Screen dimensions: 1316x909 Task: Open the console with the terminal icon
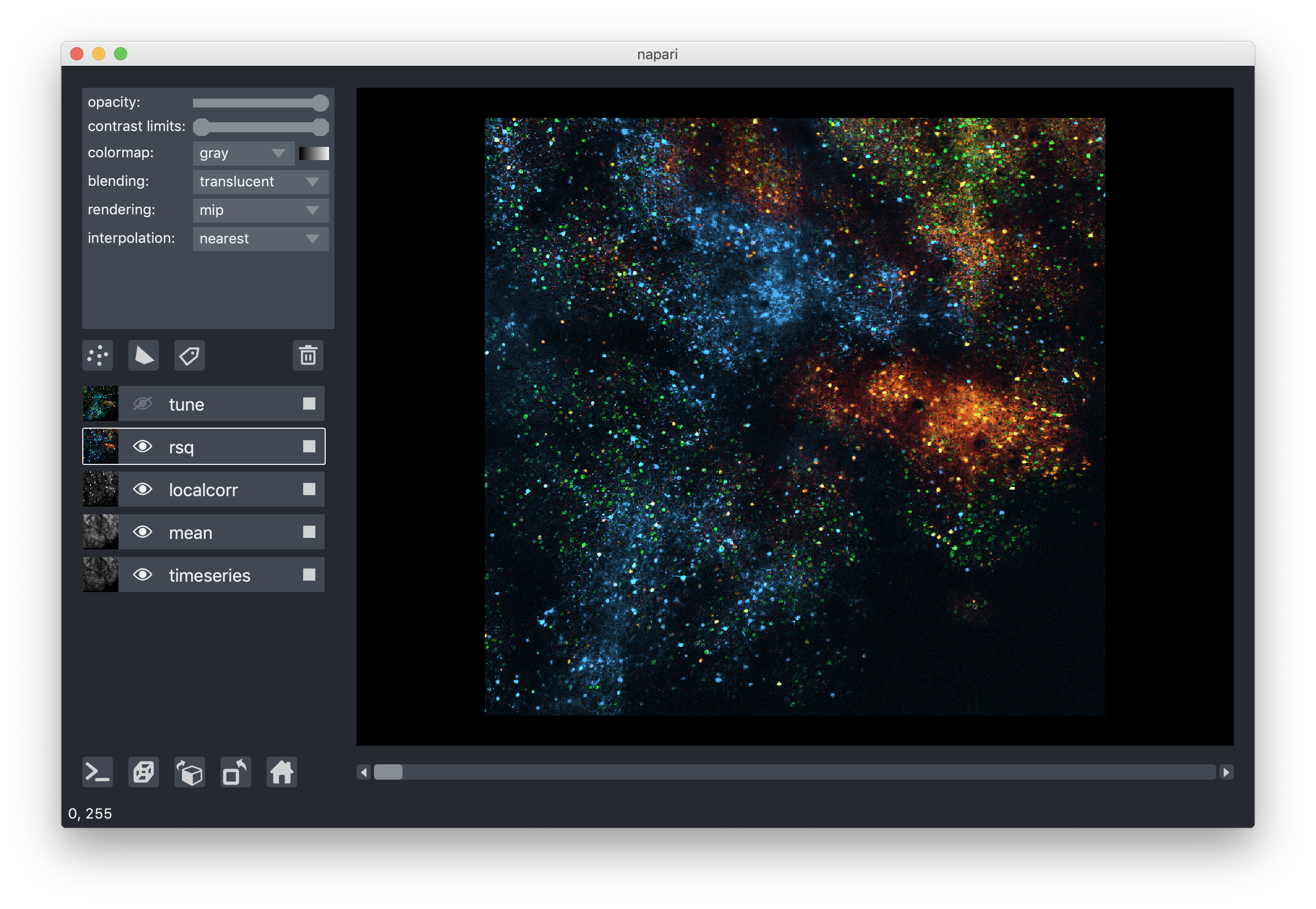click(x=98, y=772)
